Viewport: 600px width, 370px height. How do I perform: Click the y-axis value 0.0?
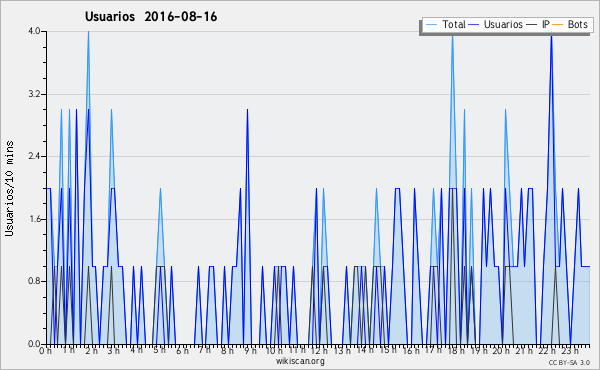[x=34, y=344]
